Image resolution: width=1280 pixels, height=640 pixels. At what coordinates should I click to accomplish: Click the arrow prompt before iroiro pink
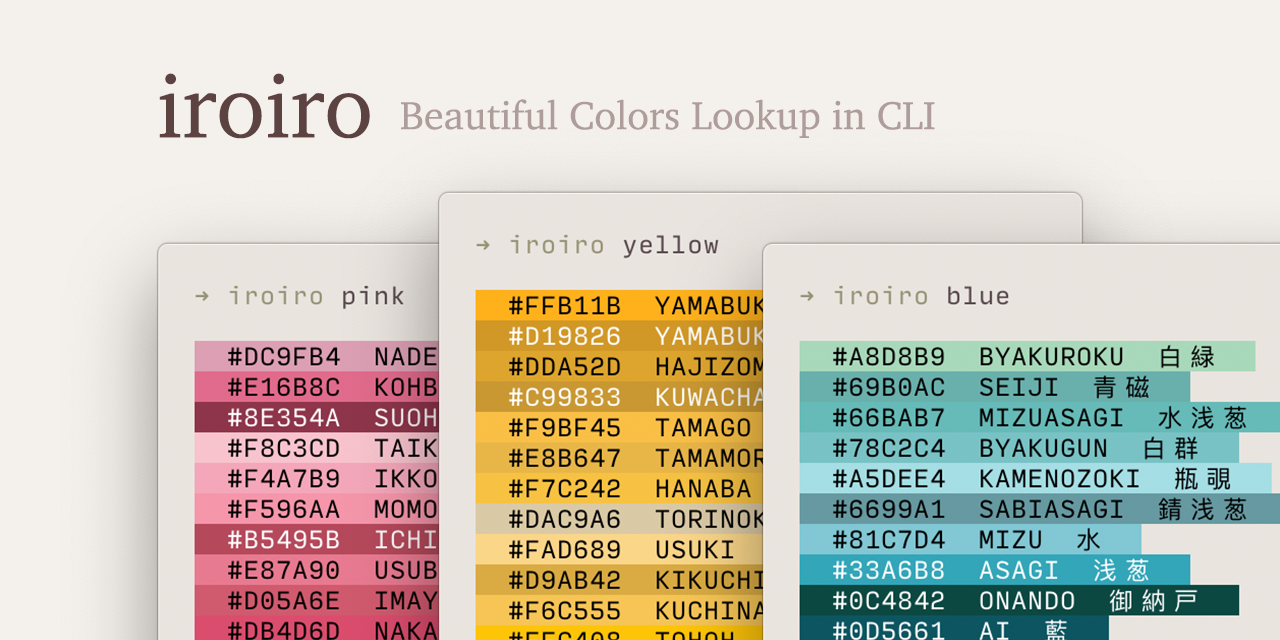point(202,296)
